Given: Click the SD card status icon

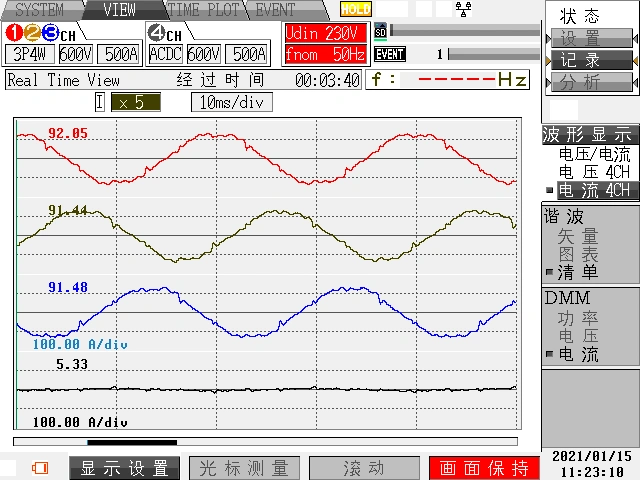Looking at the screenshot, I should 380,31.
